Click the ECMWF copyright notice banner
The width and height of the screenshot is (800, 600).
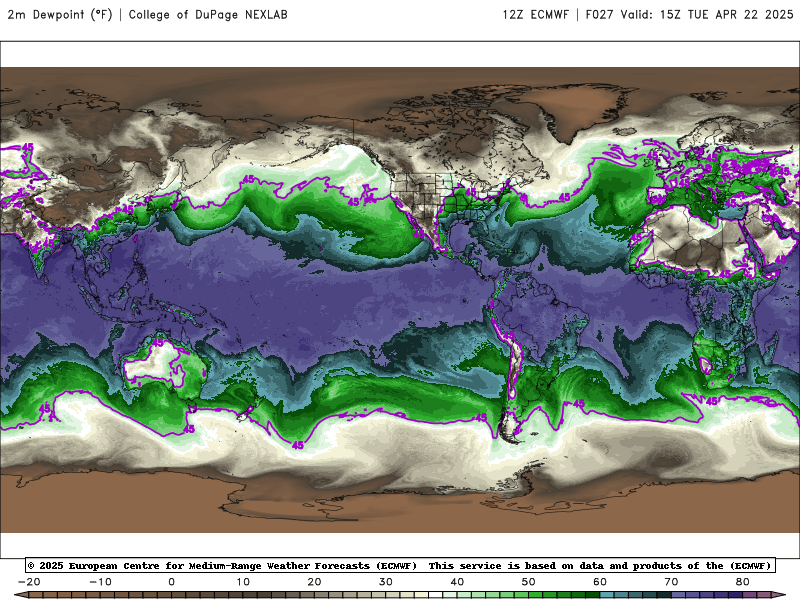(400, 565)
